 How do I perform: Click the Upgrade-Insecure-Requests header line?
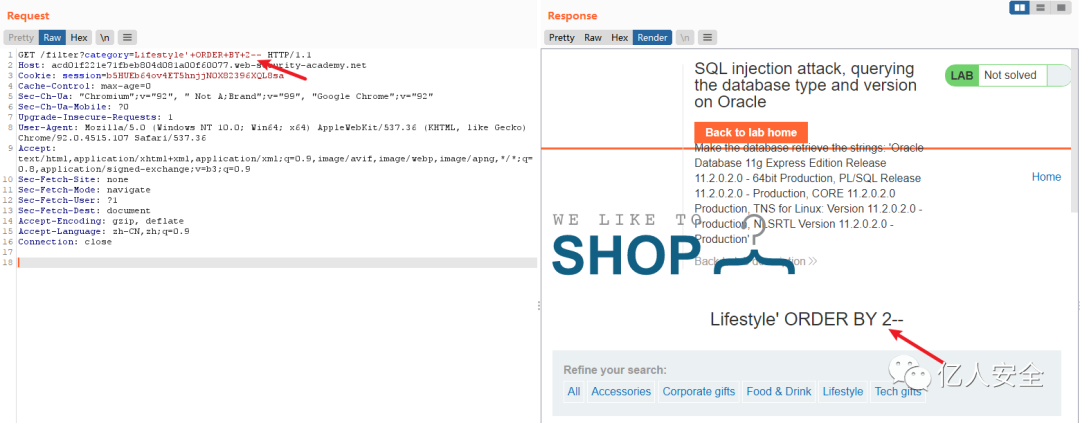click(x=95, y=117)
